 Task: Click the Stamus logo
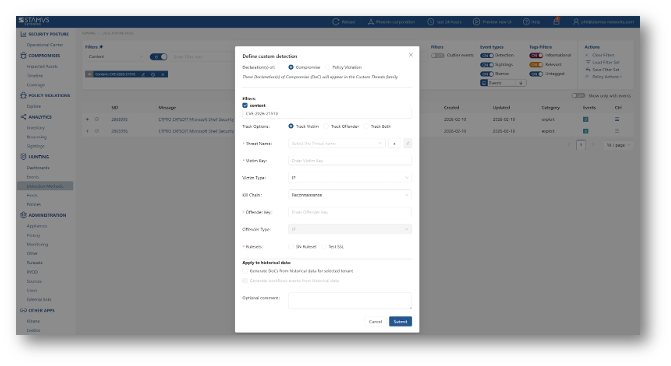point(34,21)
